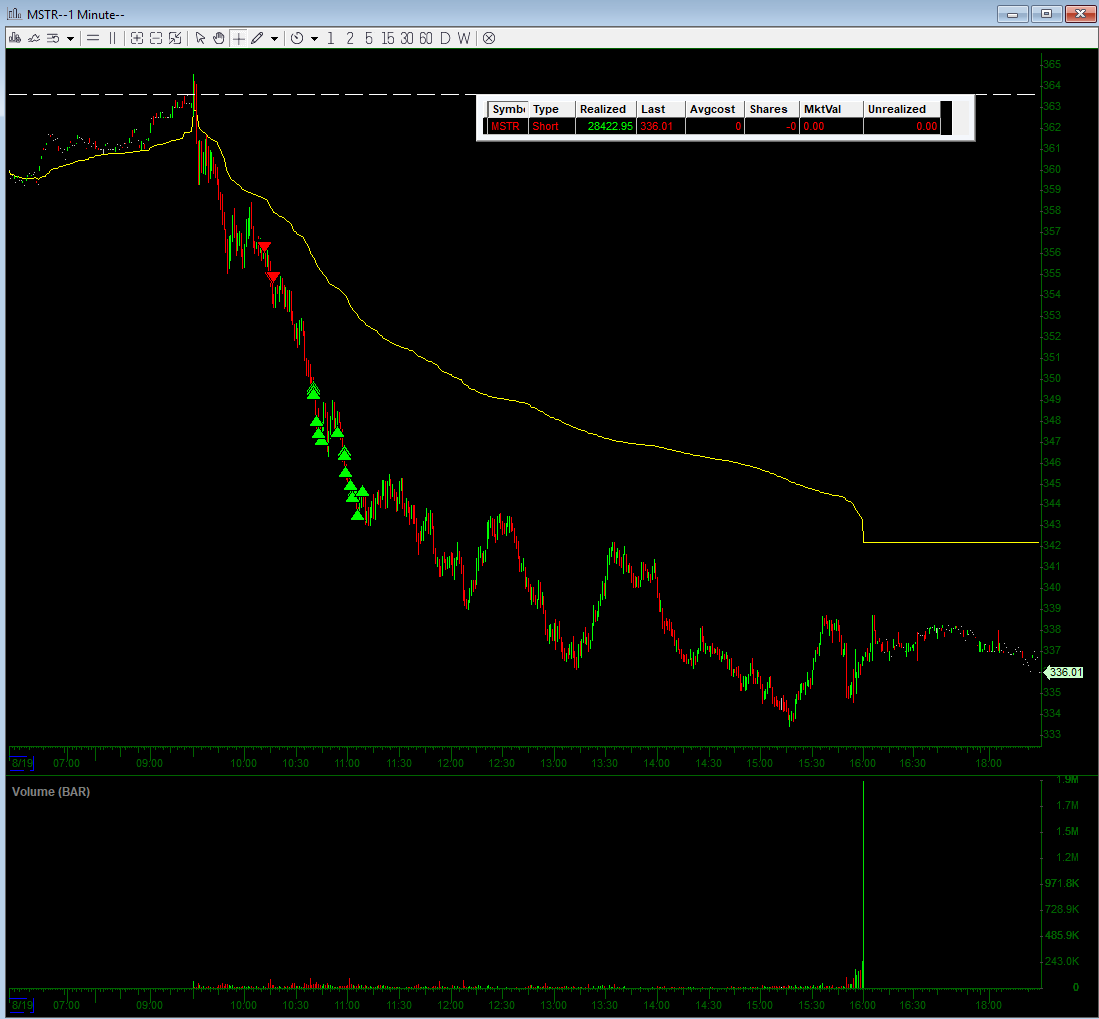The image size is (1099, 1019).
Task: Click the first red short-sell marker
Action: 264,246
